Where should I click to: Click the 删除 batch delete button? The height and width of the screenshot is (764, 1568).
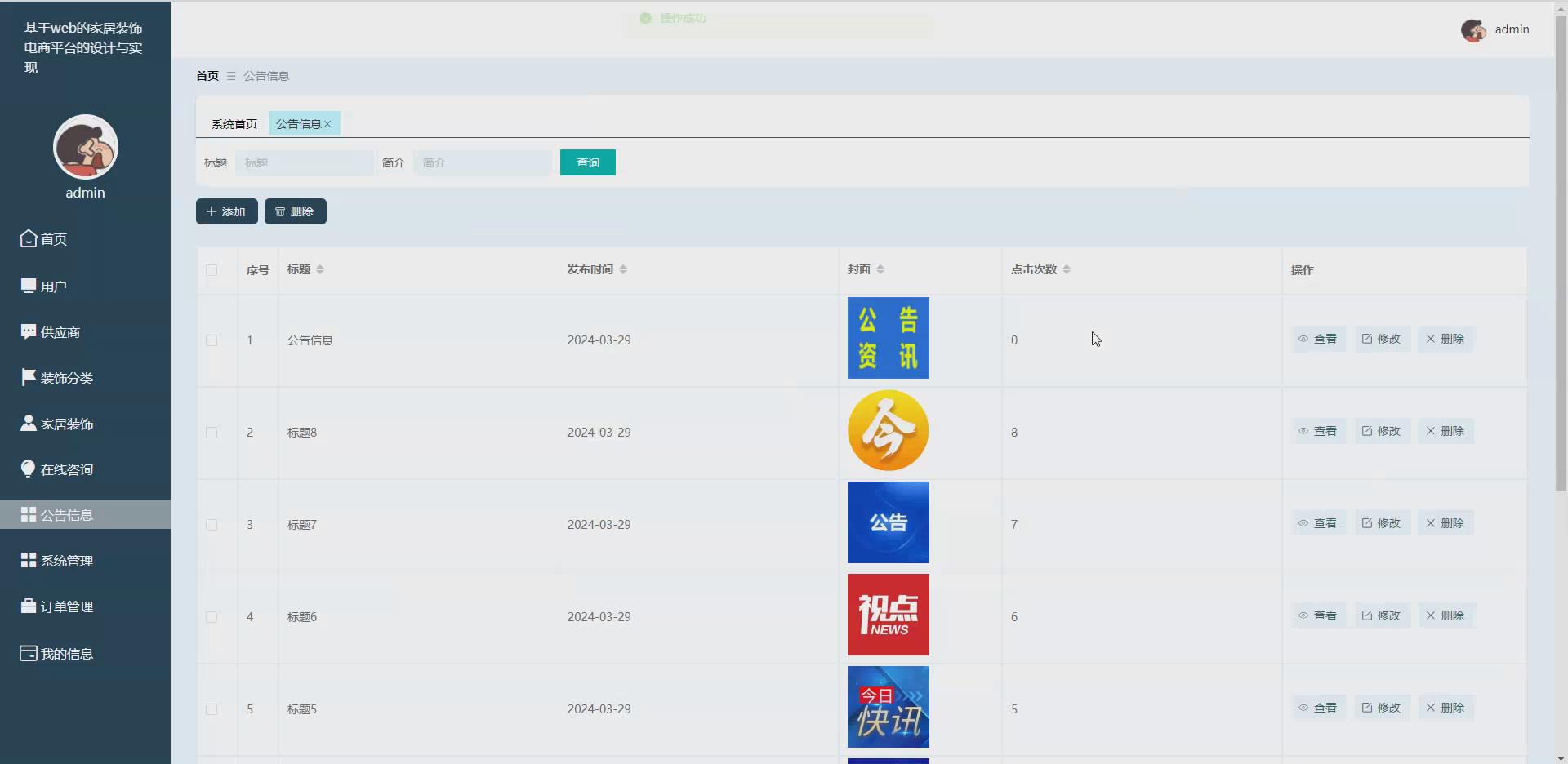296,211
